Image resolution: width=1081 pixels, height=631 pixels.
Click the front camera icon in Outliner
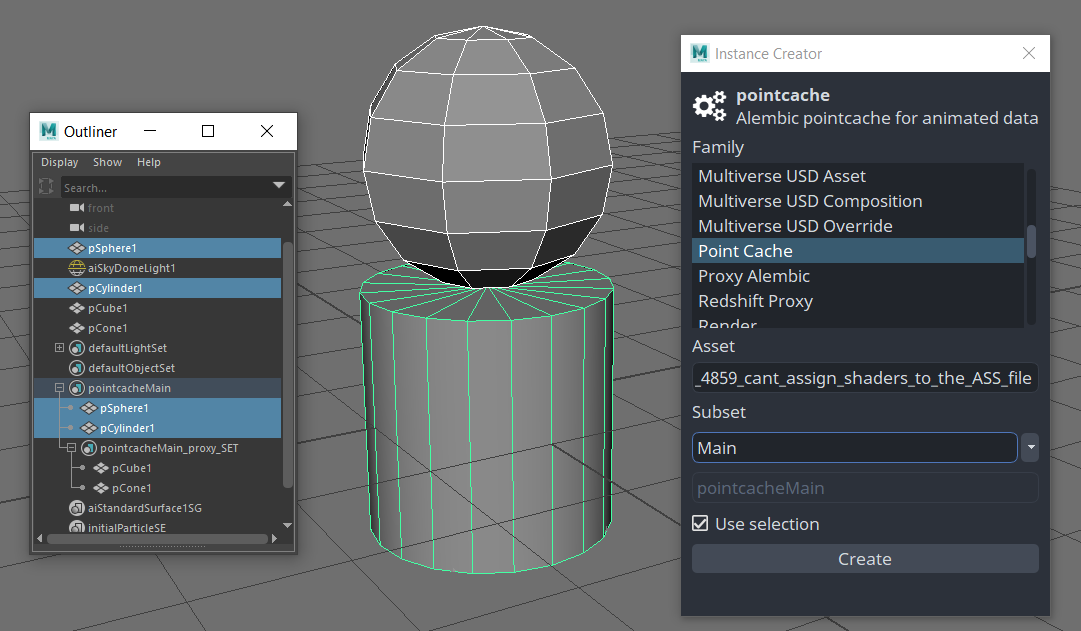click(77, 208)
